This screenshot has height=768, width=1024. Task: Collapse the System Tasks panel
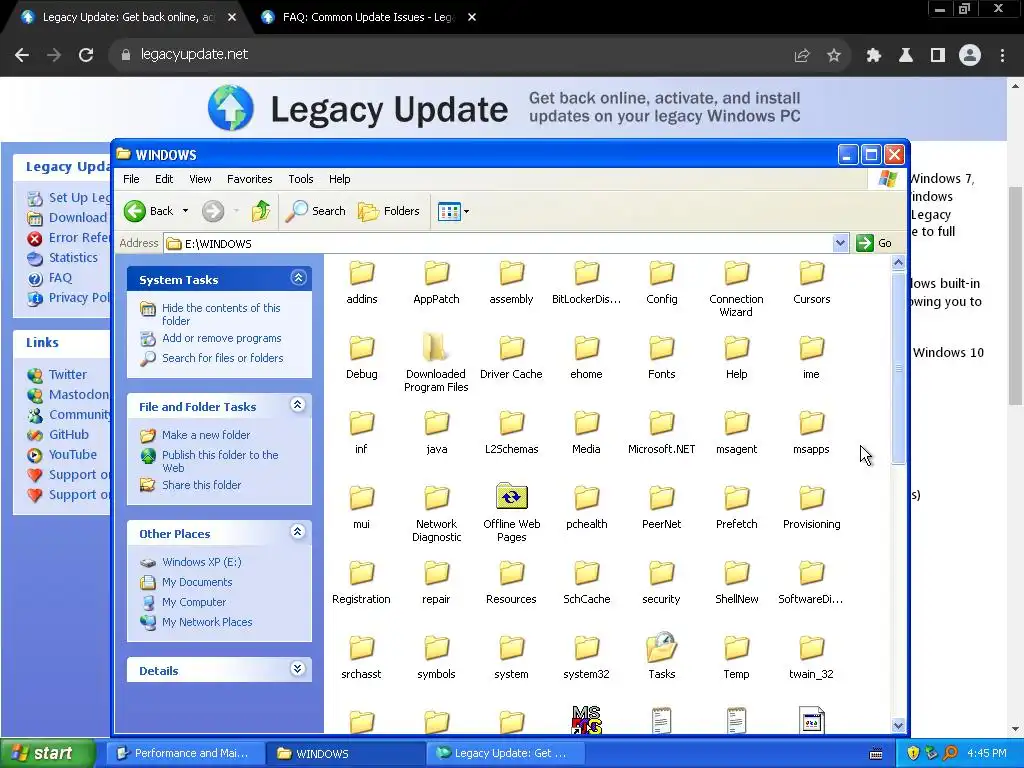click(298, 278)
